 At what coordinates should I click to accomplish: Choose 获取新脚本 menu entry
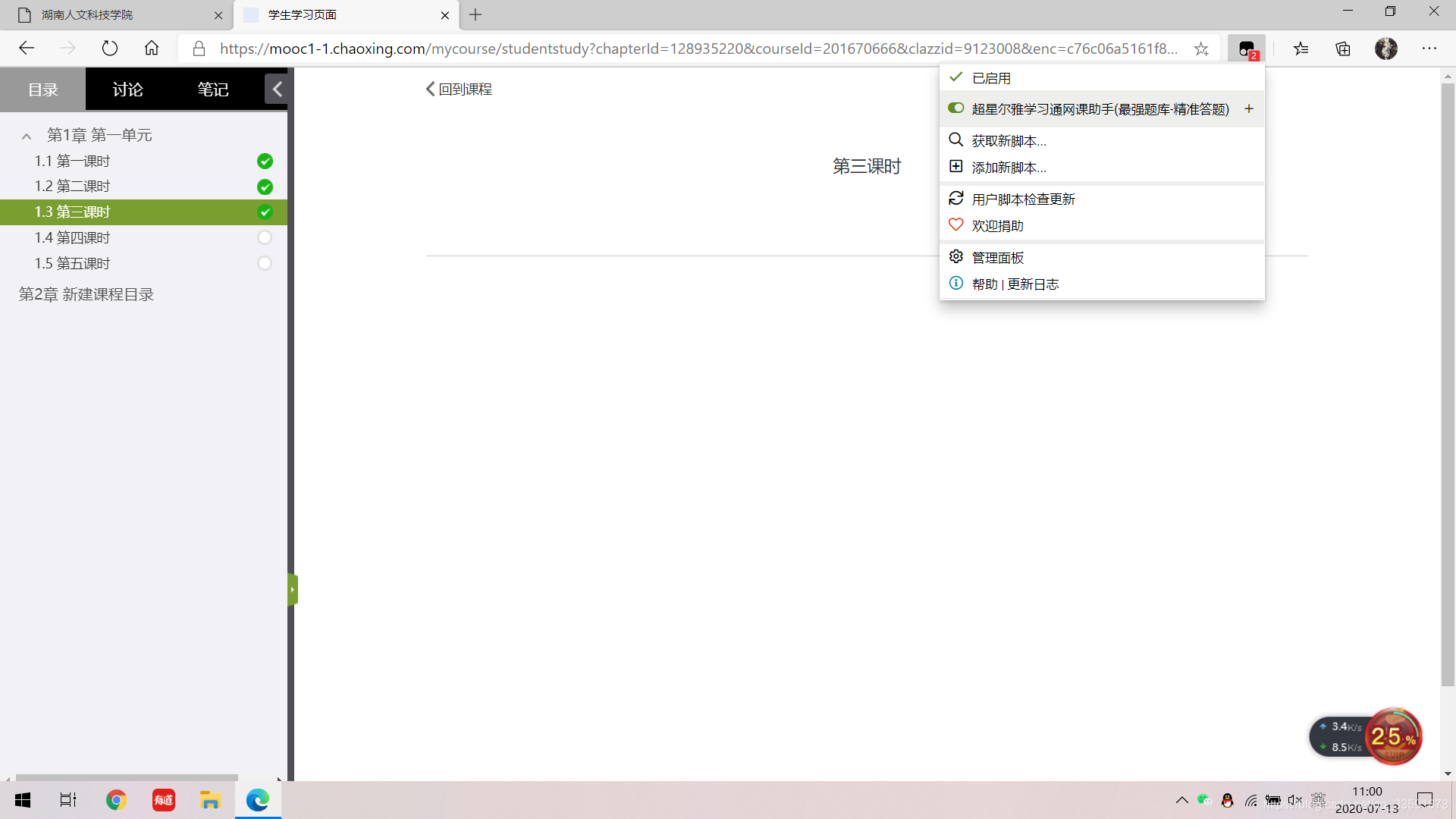(1102, 141)
